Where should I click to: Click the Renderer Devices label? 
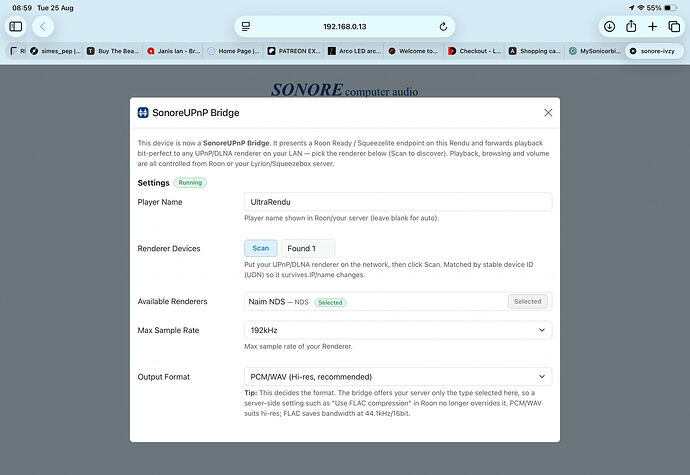tap(169, 248)
